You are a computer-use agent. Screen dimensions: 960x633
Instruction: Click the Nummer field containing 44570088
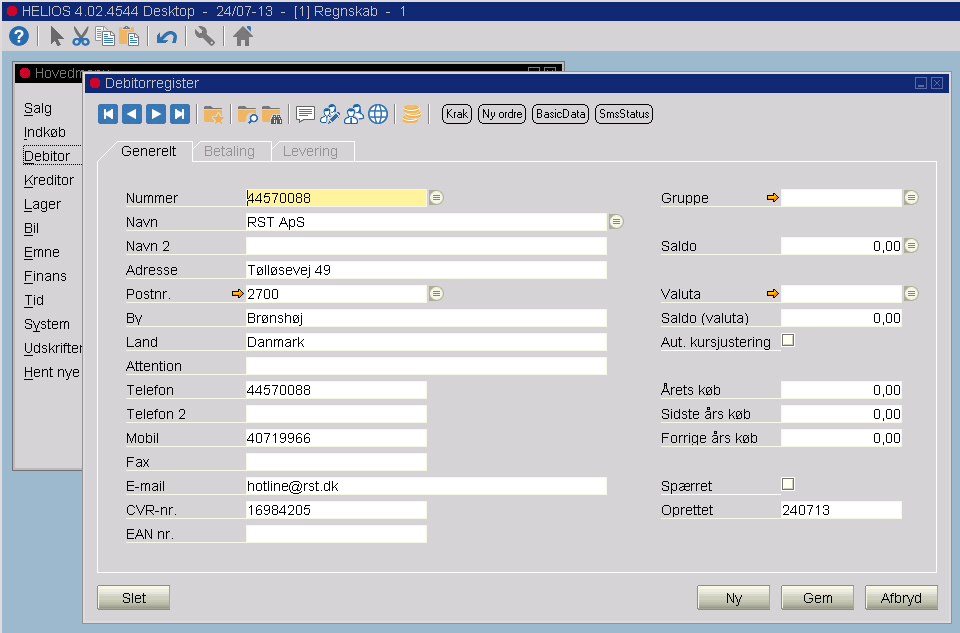point(336,198)
